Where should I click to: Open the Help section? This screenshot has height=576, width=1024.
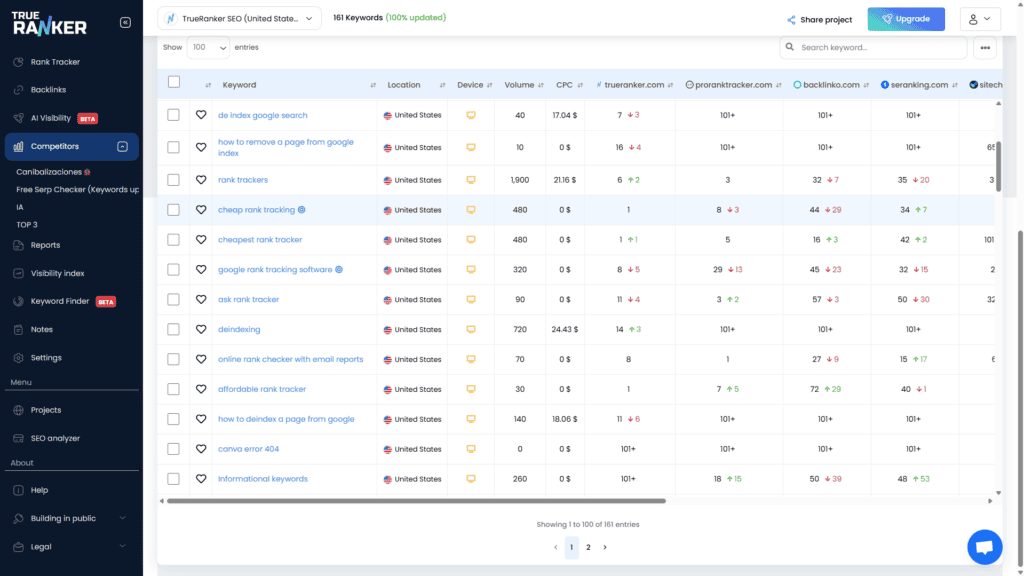40,491
